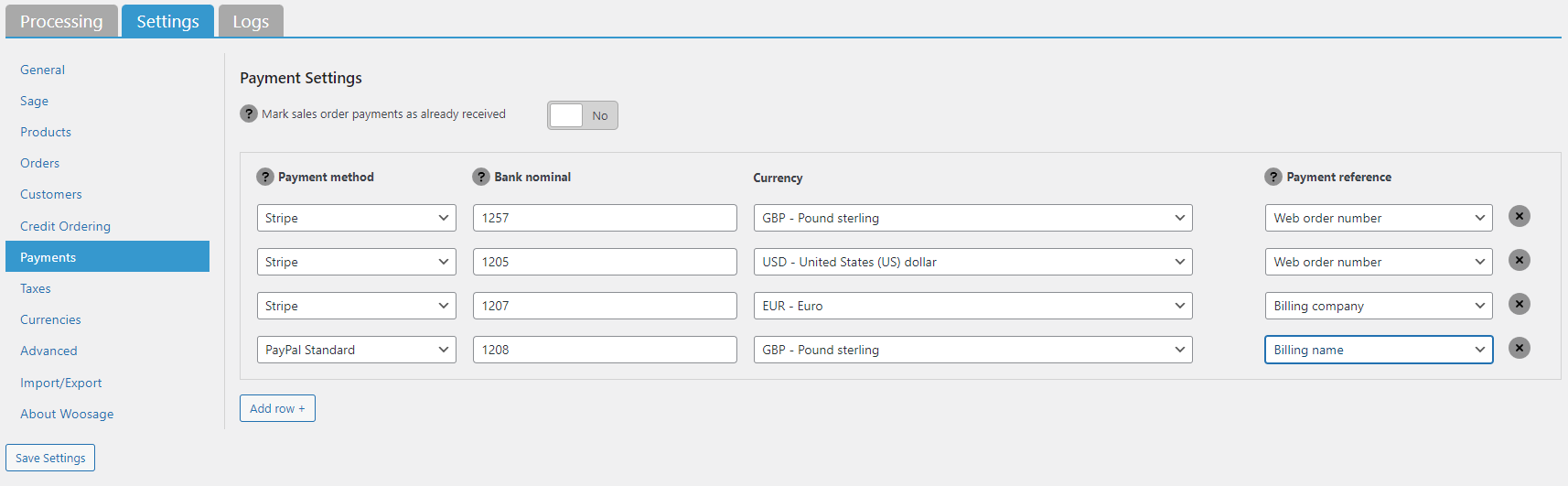Select Payments in the sidebar
Image resolution: width=1568 pixels, height=486 pixels.
[x=107, y=257]
